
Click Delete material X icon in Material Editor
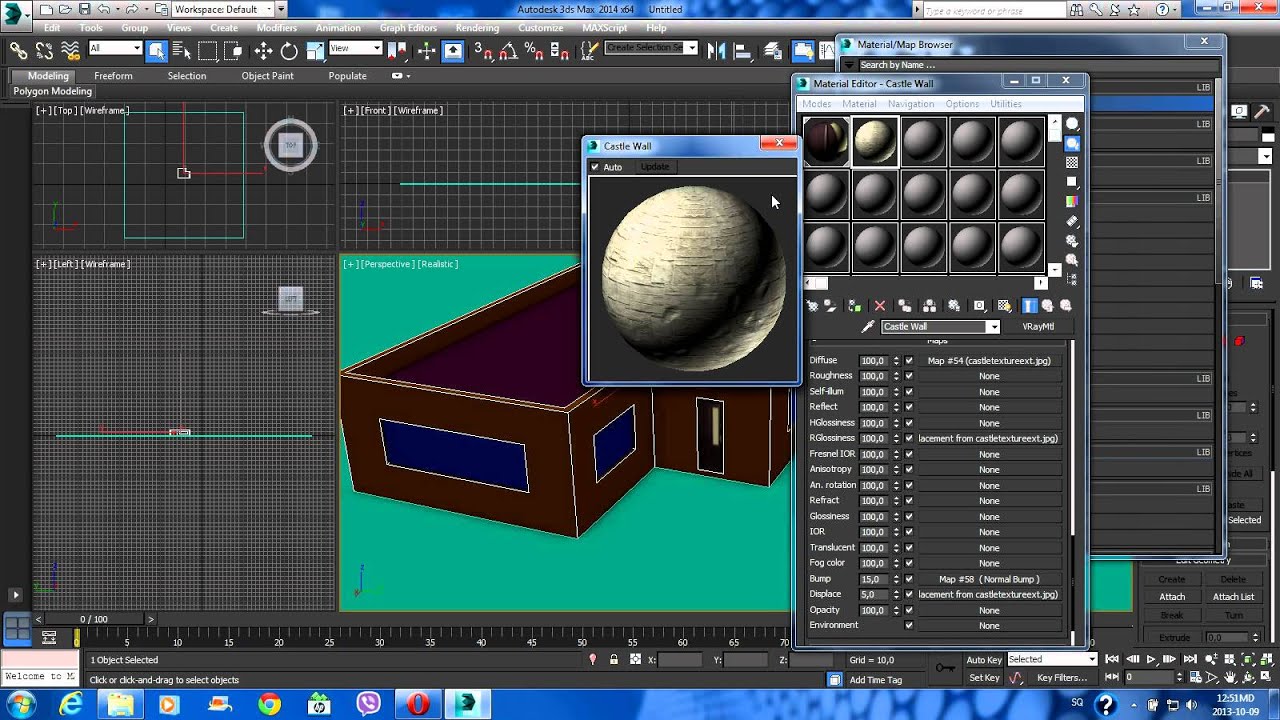(880, 306)
